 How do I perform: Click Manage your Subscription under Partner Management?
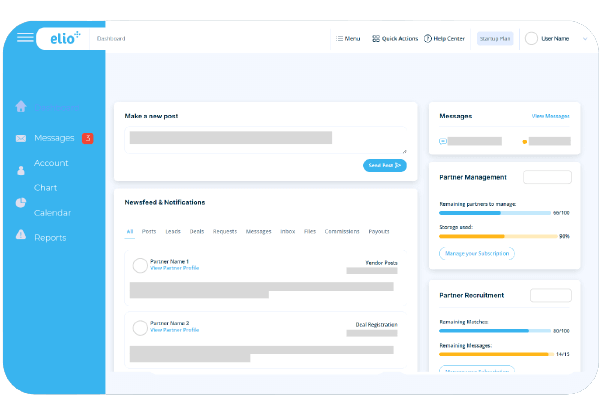click(x=477, y=253)
